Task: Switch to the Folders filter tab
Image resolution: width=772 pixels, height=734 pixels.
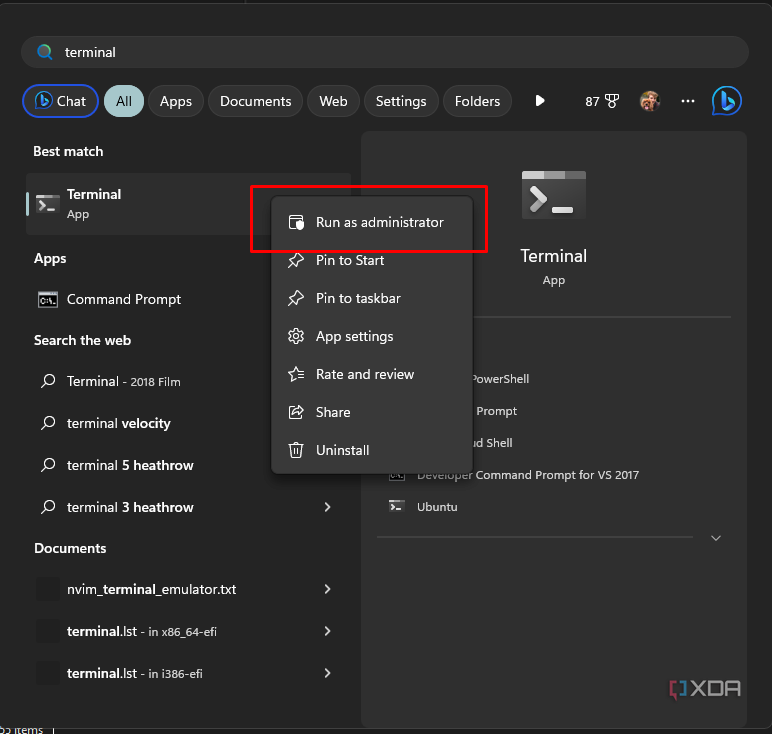Action: pos(477,101)
